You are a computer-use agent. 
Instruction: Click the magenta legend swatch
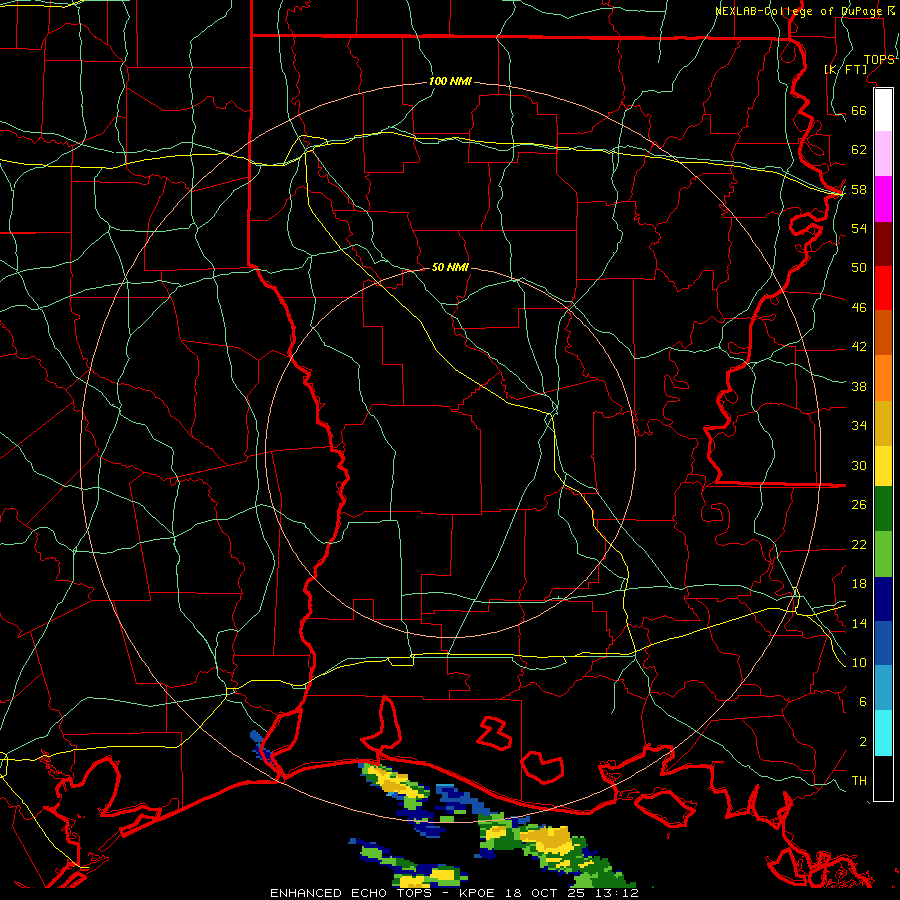(x=883, y=199)
